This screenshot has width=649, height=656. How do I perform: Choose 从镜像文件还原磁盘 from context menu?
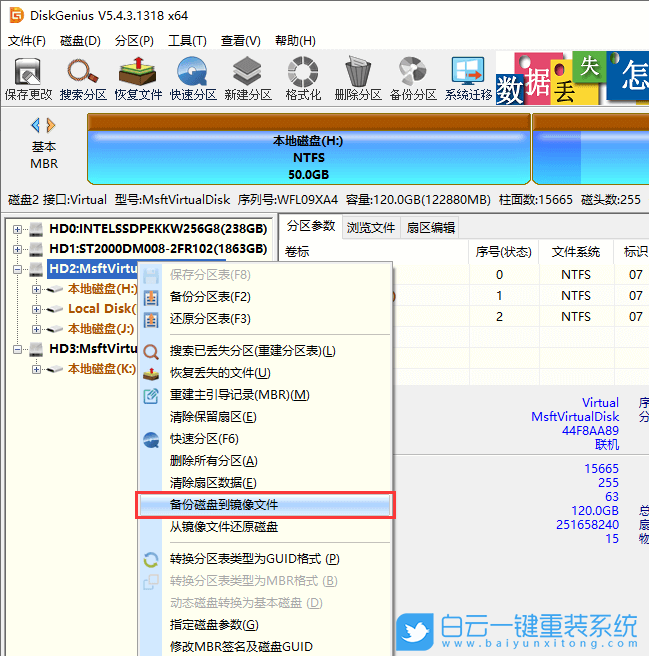tap(265, 527)
